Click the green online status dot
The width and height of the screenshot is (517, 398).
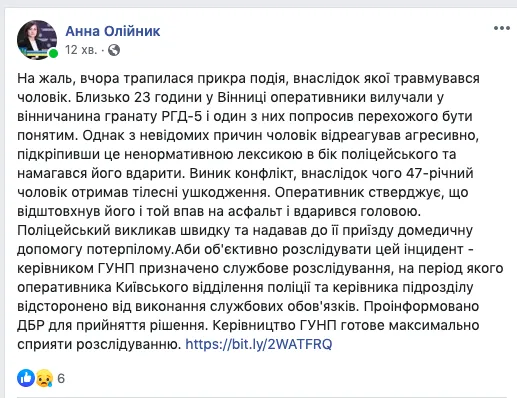click(x=53, y=53)
